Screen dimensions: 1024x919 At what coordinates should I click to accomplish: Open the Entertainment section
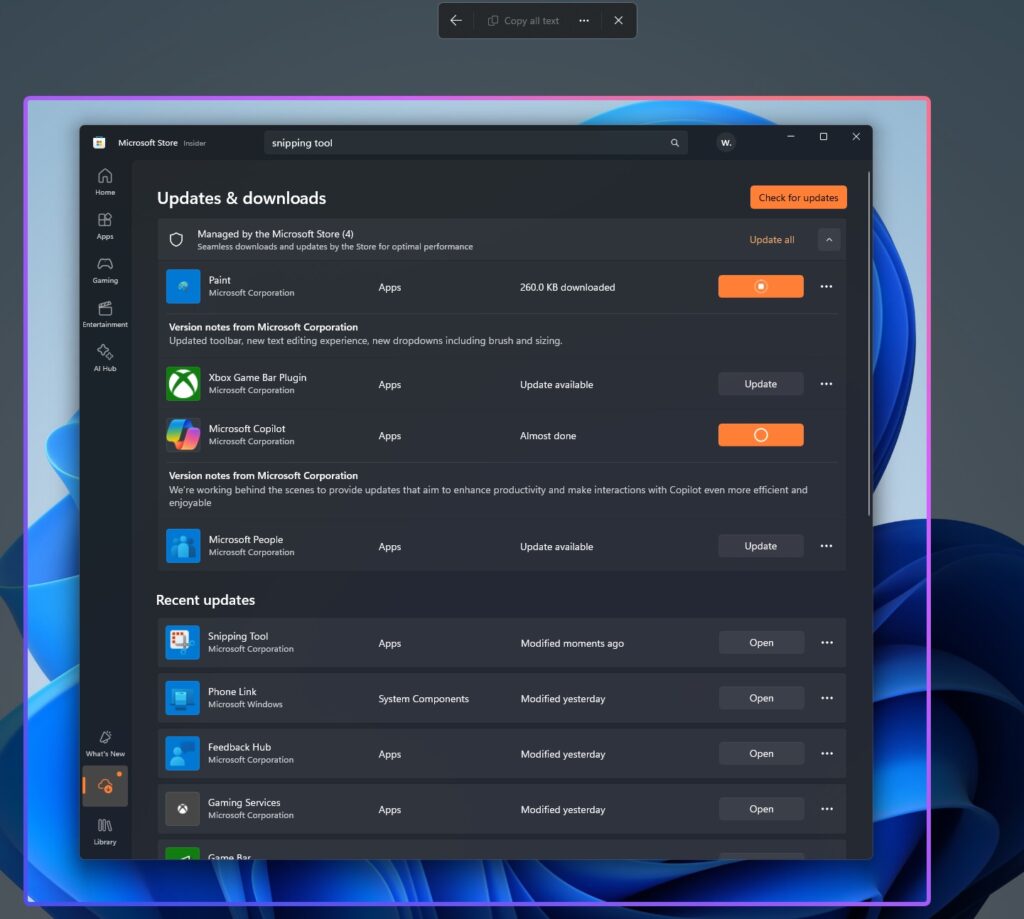pos(105,313)
